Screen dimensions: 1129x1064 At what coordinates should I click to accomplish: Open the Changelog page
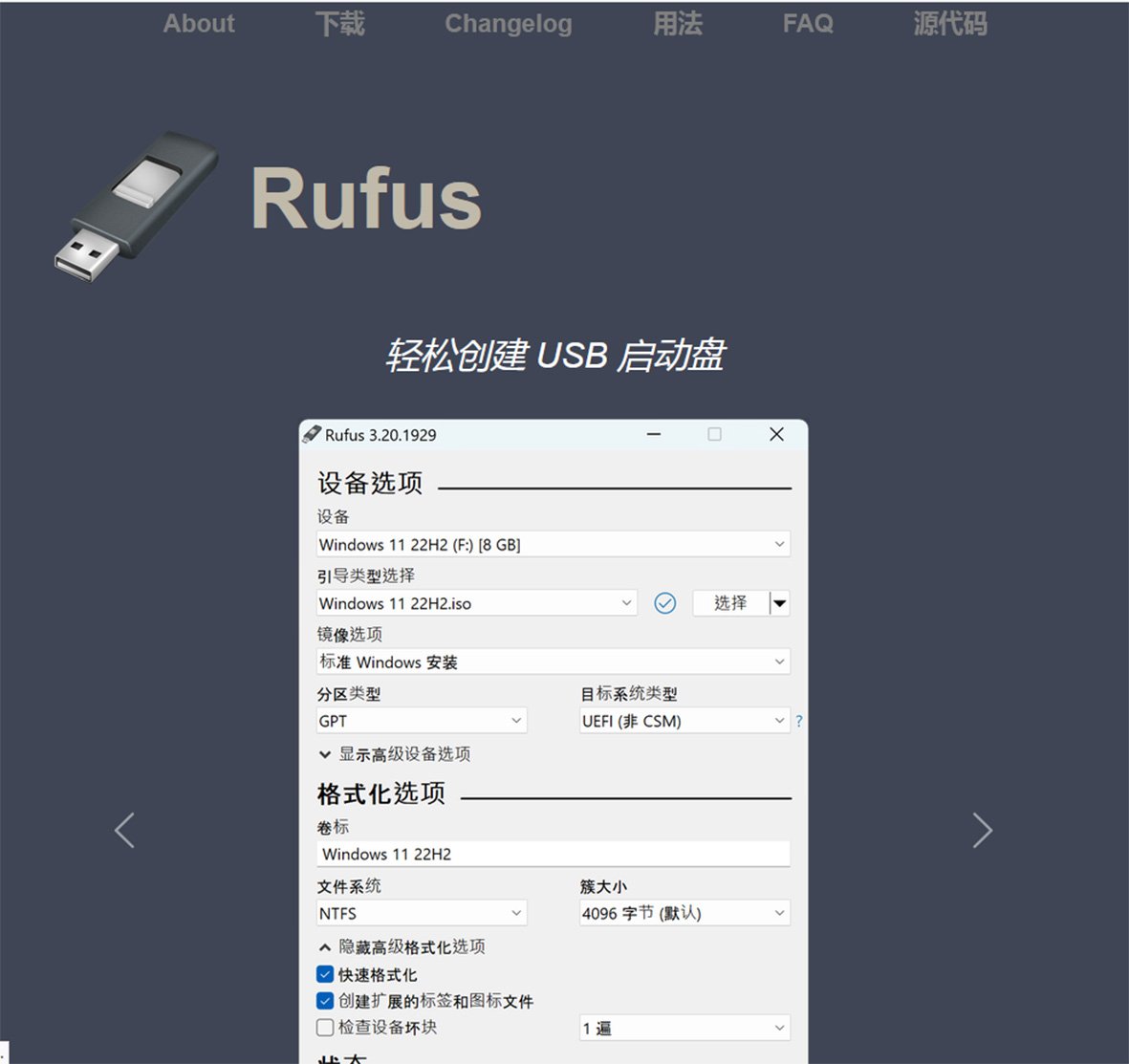point(509,24)
